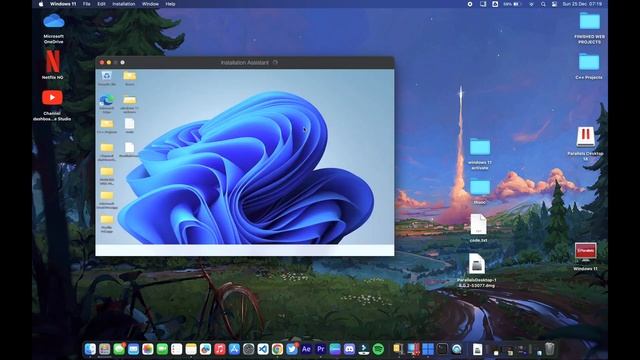Screen dimensions: 640x360
Task: Open Launchpad from the Dock
Action: [x=104, y=349]
